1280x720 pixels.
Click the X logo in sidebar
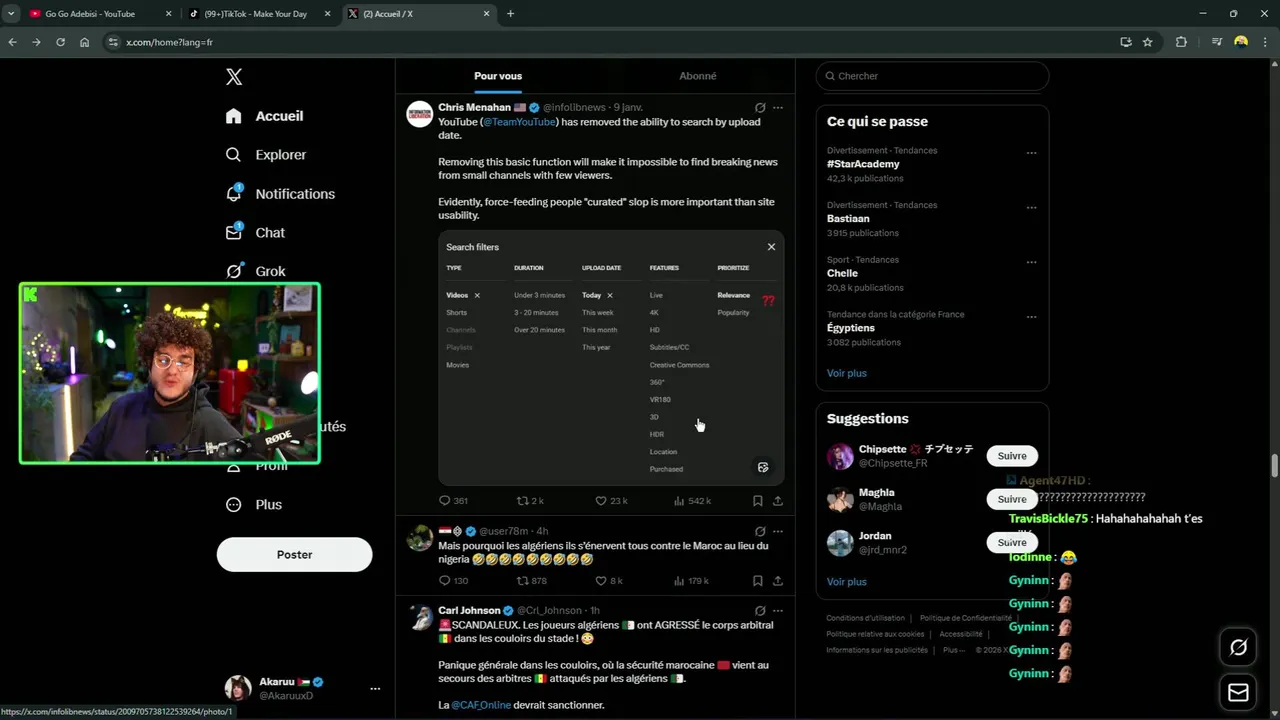[234, 77]
